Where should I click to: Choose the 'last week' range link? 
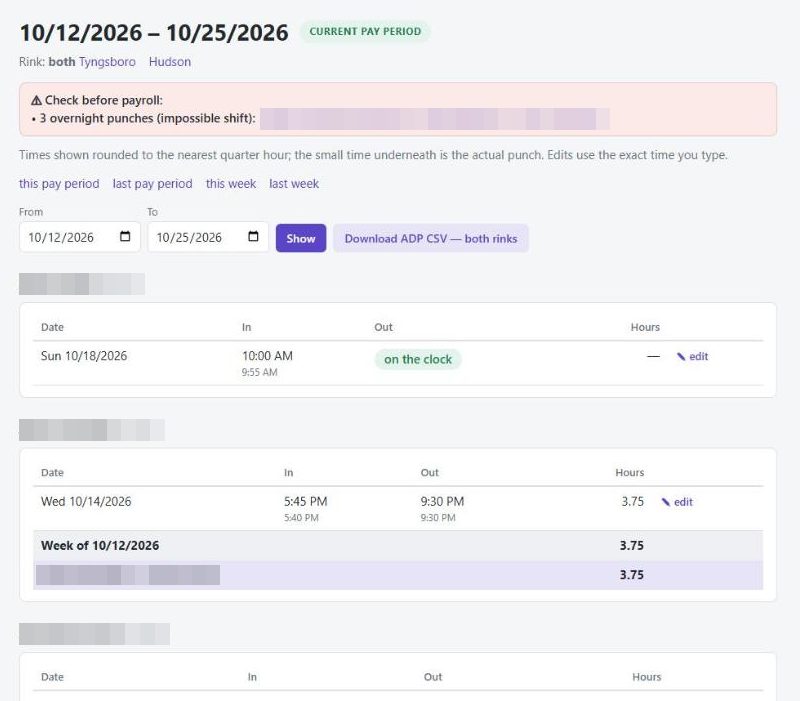click(294, 184)
